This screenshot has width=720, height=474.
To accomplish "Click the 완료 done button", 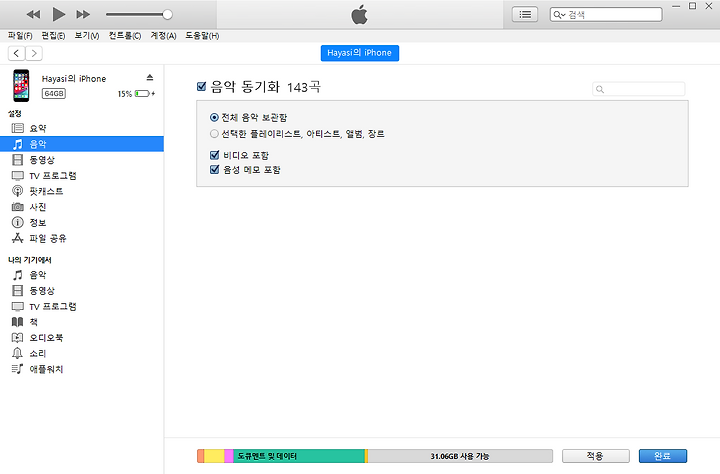I will coord(663,456).
